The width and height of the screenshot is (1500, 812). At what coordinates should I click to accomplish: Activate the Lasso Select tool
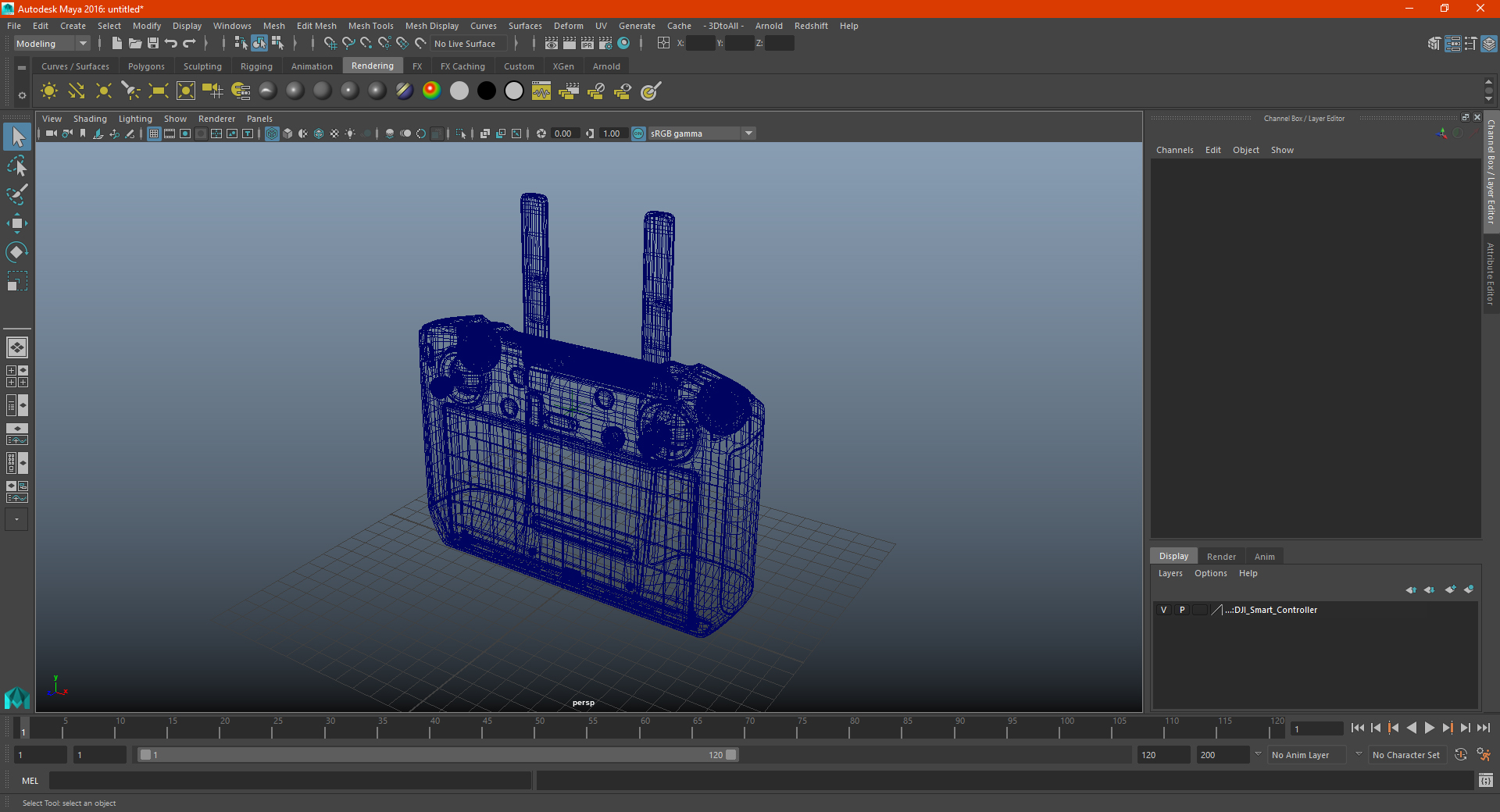point(17,166)
